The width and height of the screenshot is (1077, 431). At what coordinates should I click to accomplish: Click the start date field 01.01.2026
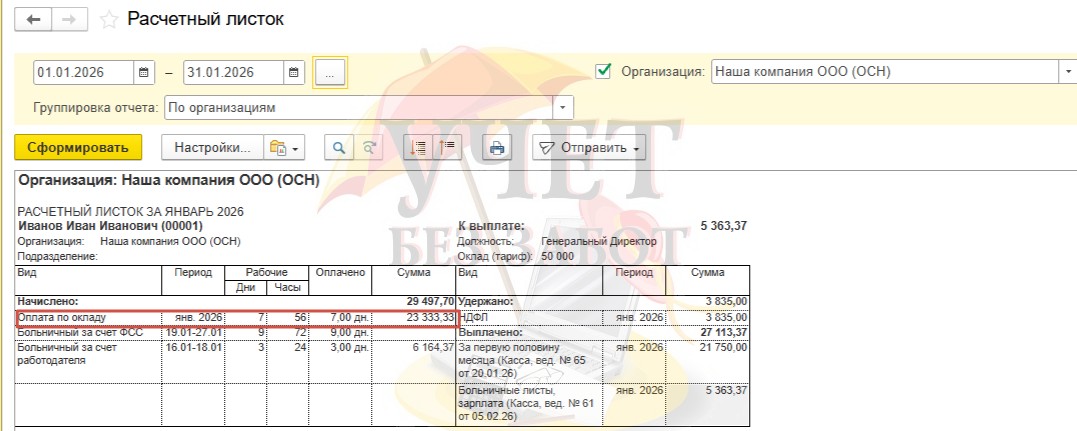[x=84, y=72]
